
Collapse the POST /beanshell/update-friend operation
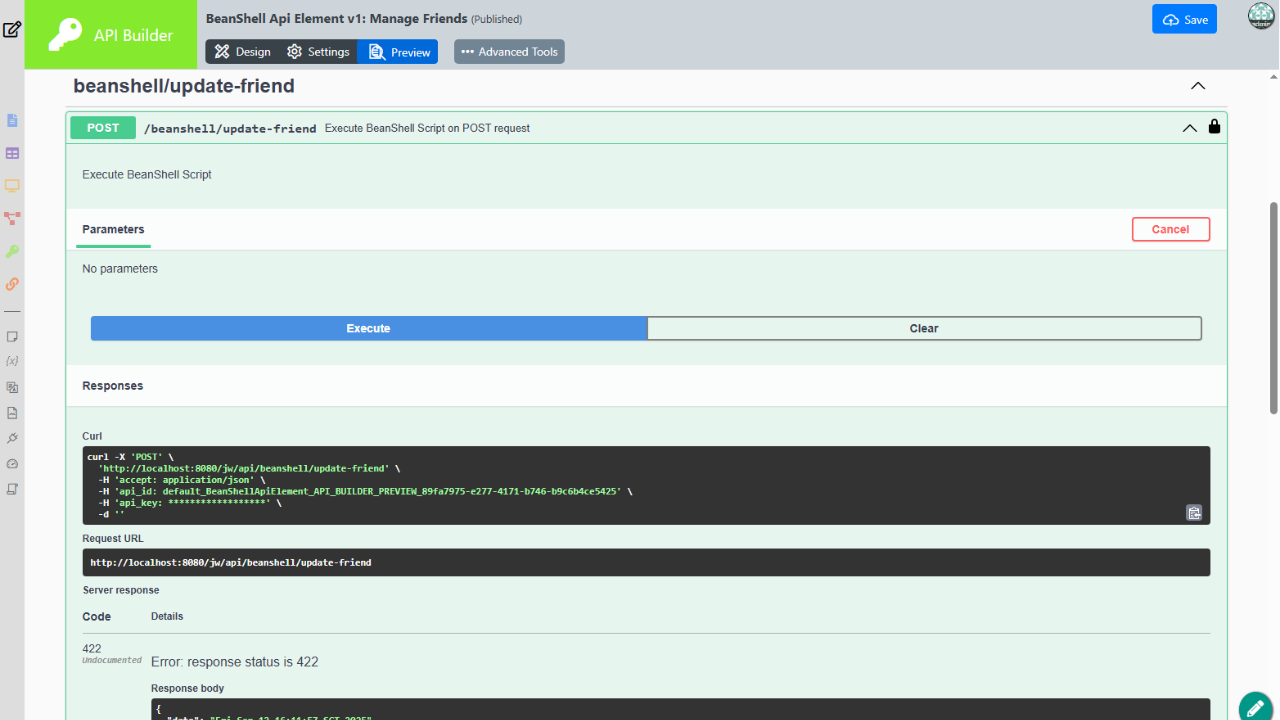[1189, 128]
